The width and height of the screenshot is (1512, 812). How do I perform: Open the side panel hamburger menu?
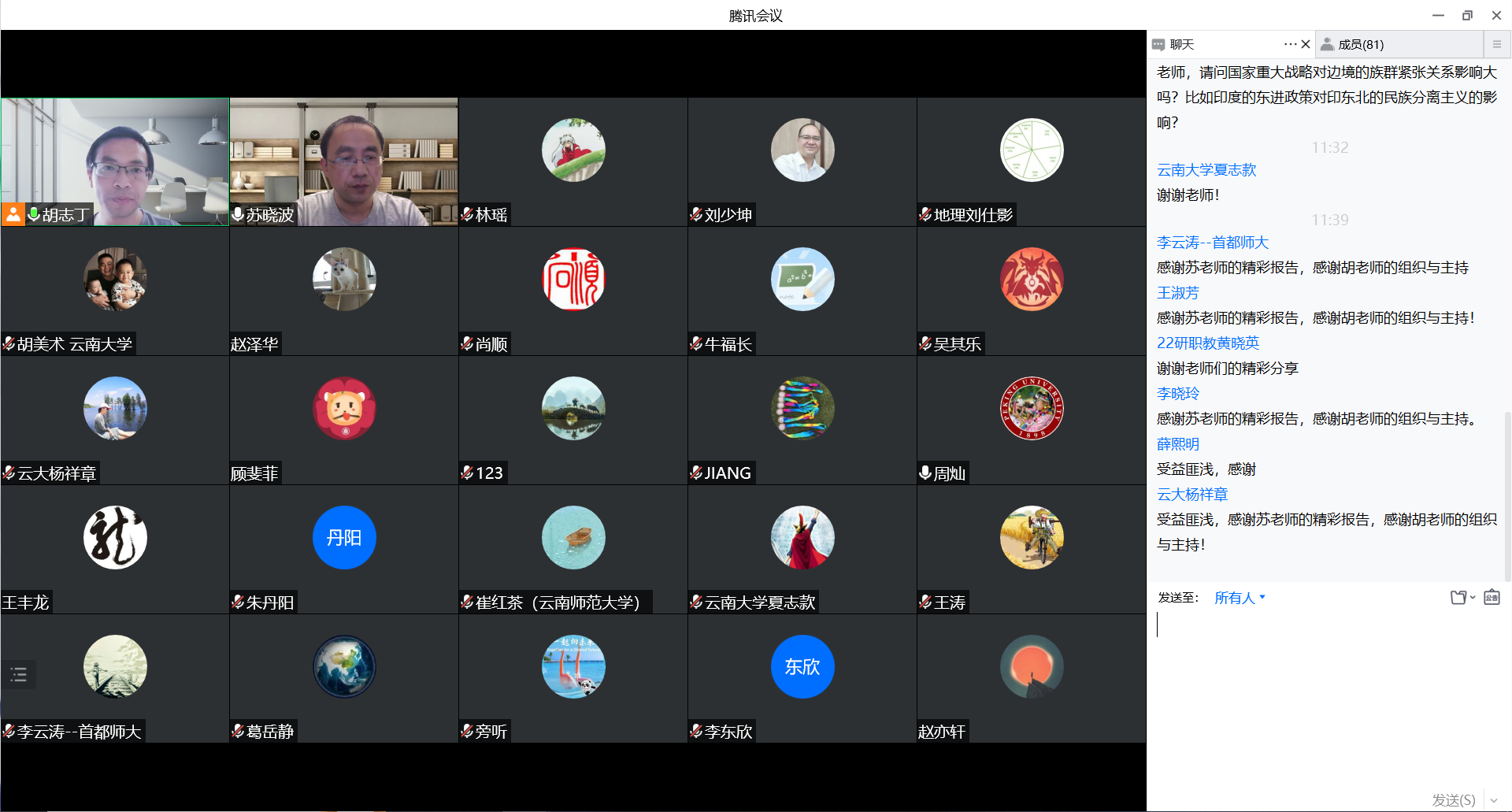click(x=1496, y=44)
